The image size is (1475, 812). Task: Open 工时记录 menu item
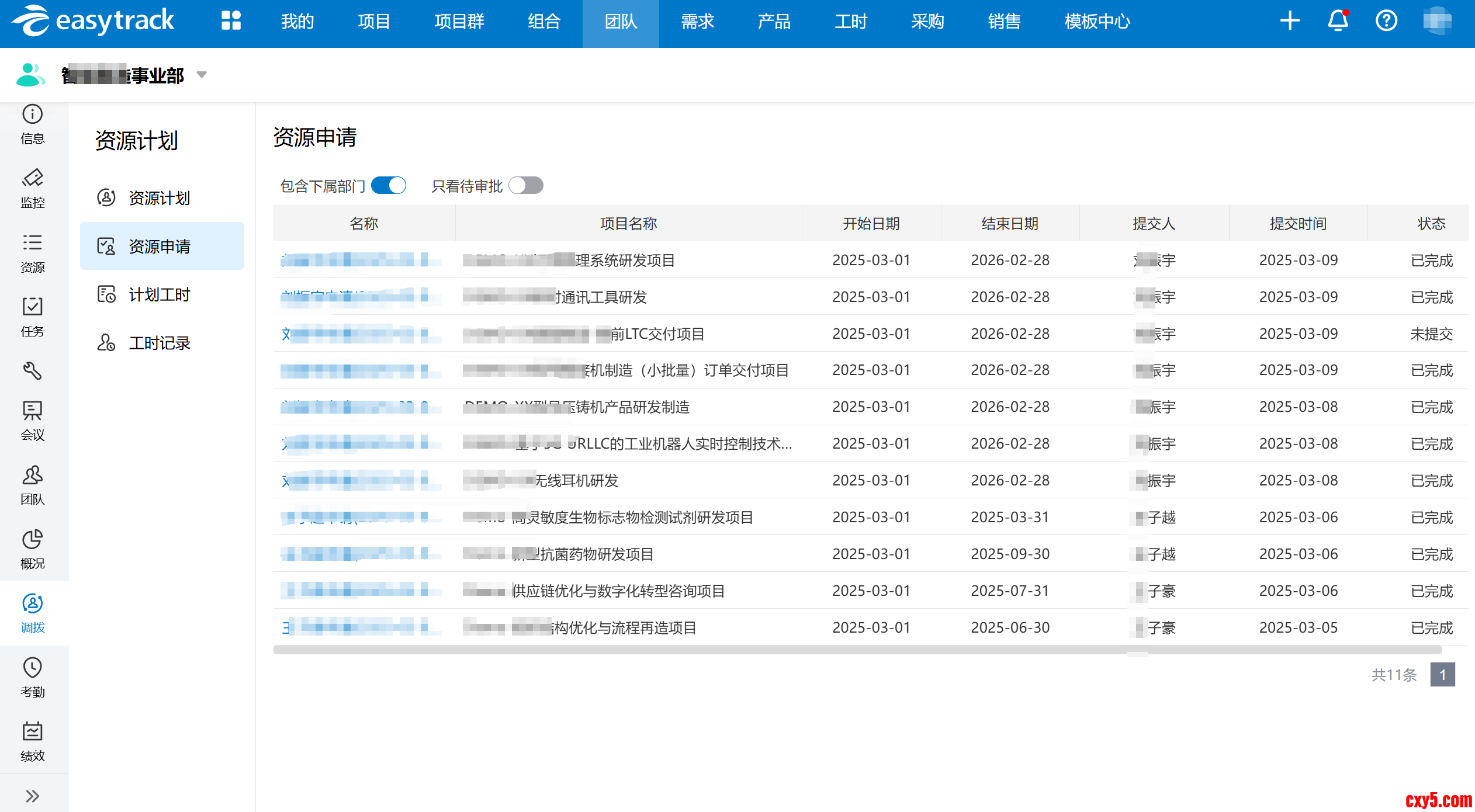[x=160, y=343]
